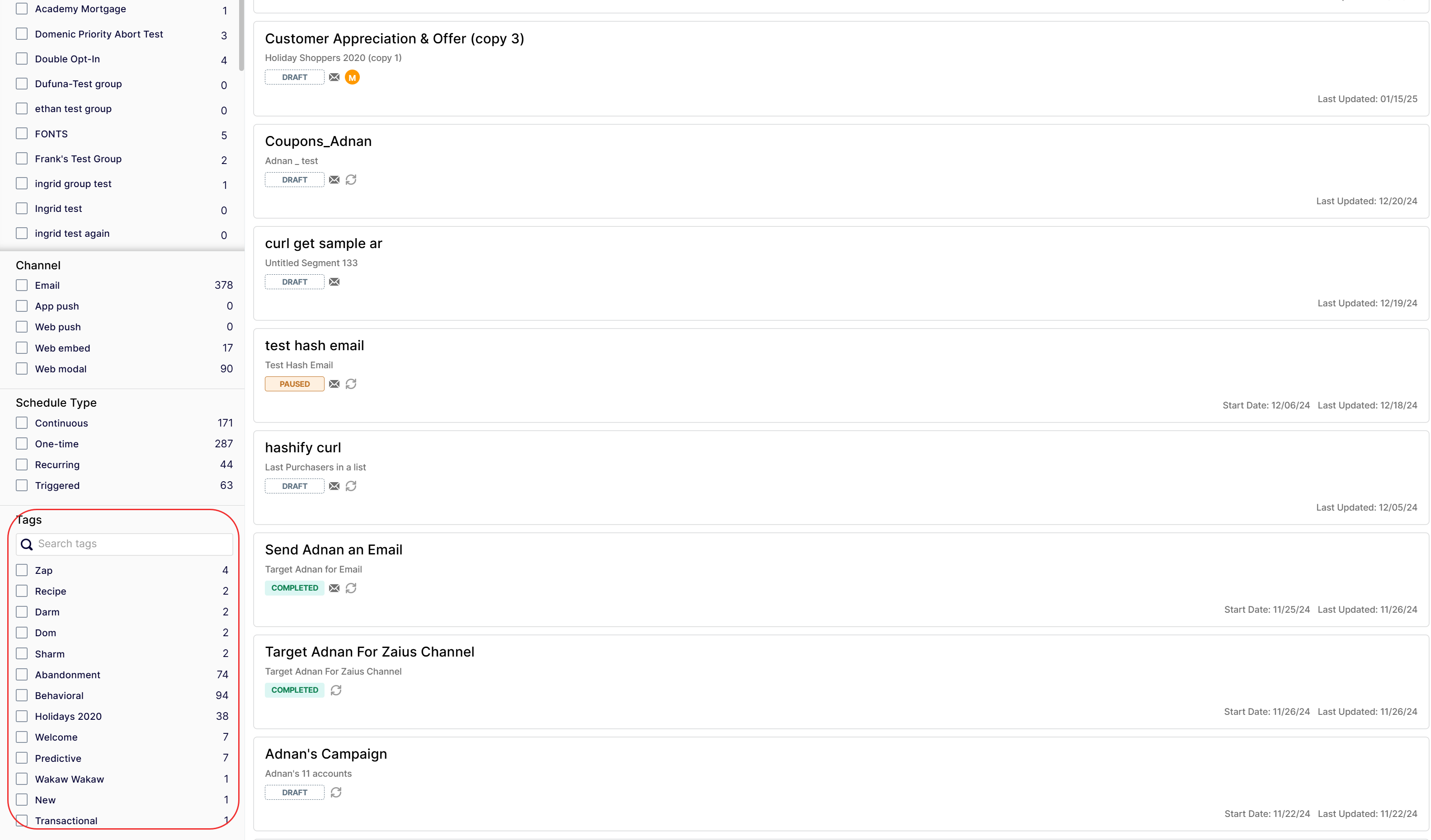
Task: Click email icon on curl get sample ar
Action: 334,282
